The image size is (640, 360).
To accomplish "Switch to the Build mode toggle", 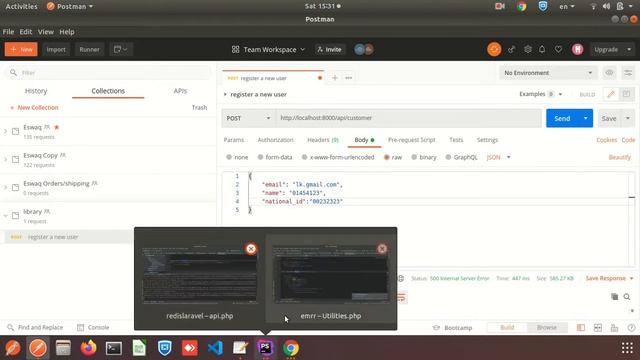I will [x=507, y=327].
